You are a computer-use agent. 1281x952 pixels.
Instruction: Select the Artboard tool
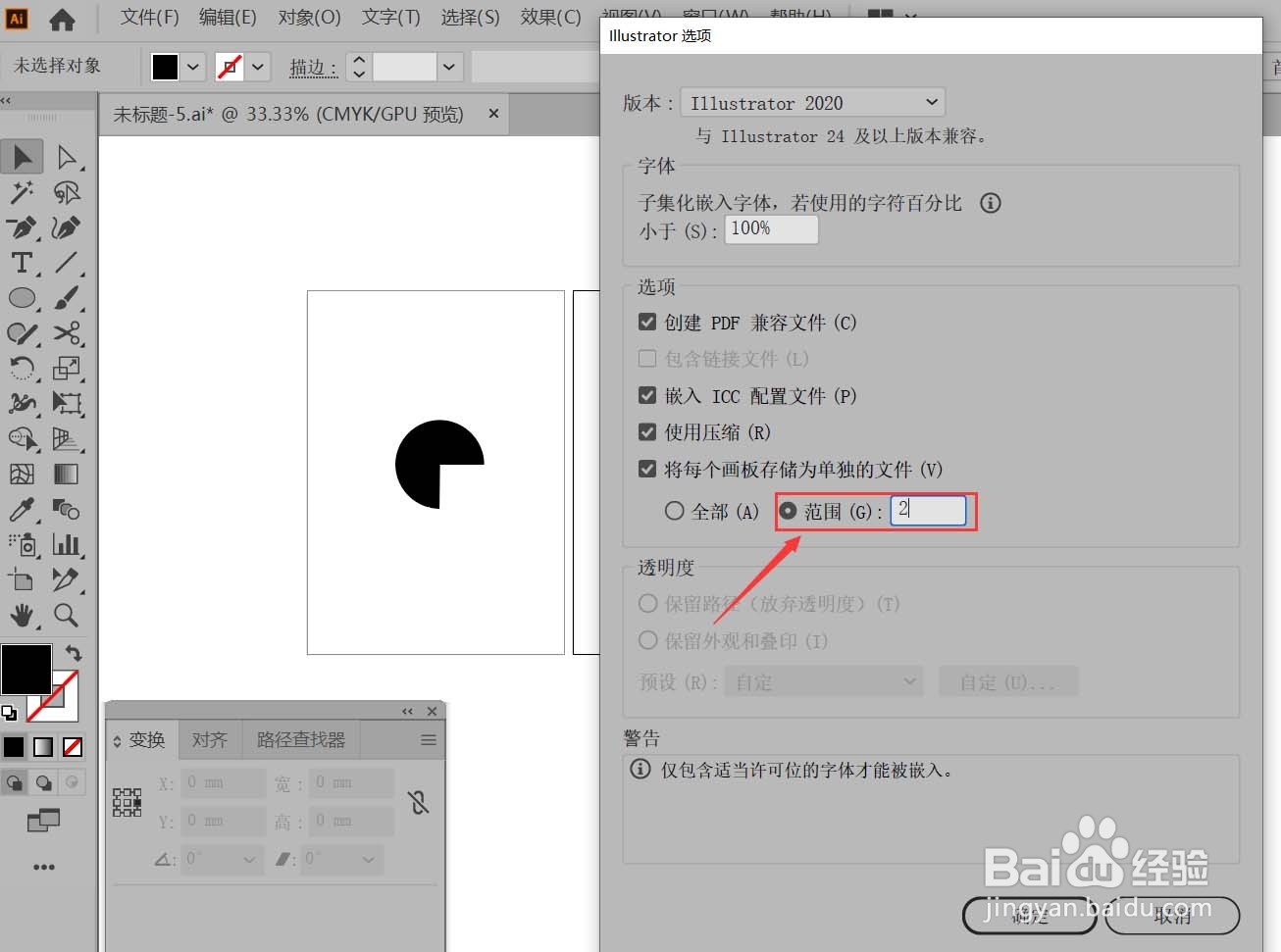coord(22,580)
